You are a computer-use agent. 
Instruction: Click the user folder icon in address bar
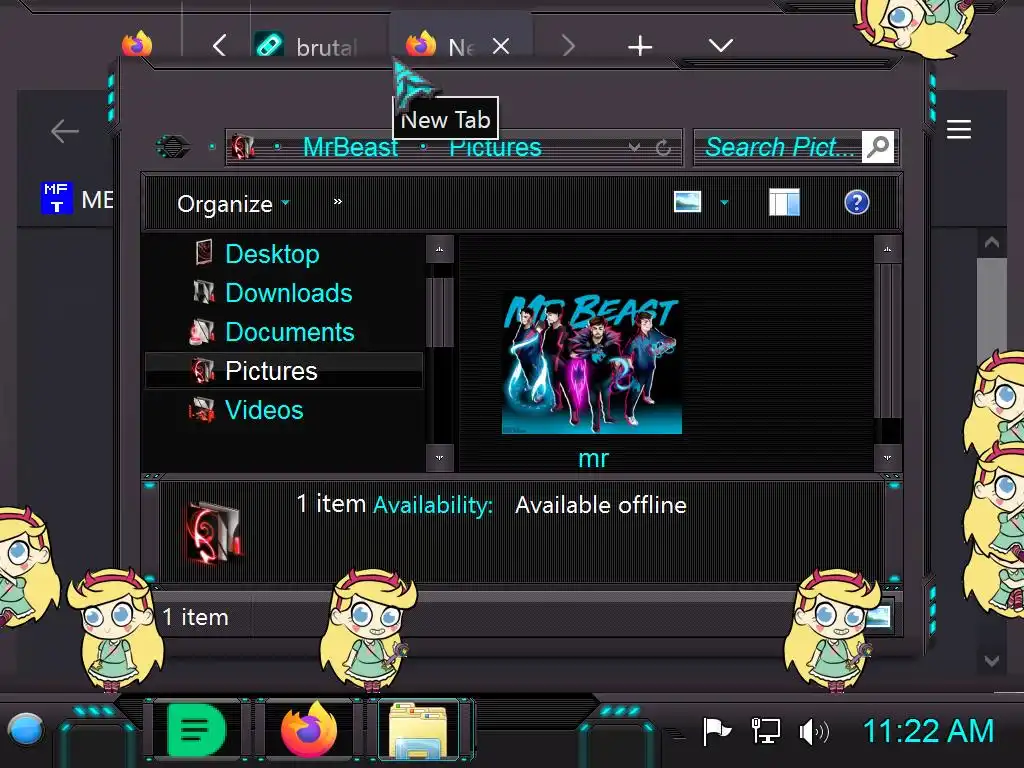tap(242, 147)
